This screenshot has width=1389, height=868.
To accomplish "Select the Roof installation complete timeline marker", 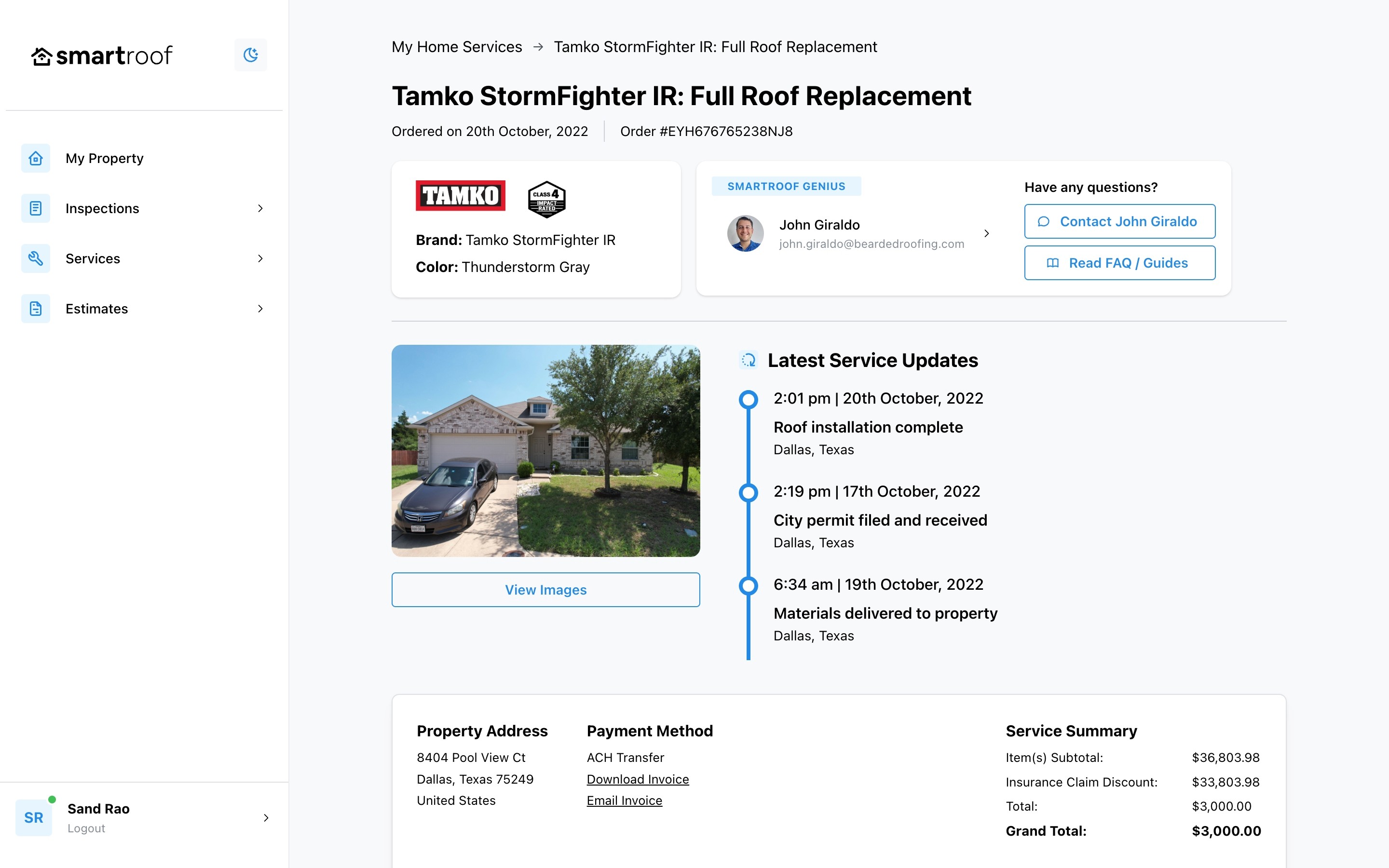I will pyautogui.click(x=749, y=400).
